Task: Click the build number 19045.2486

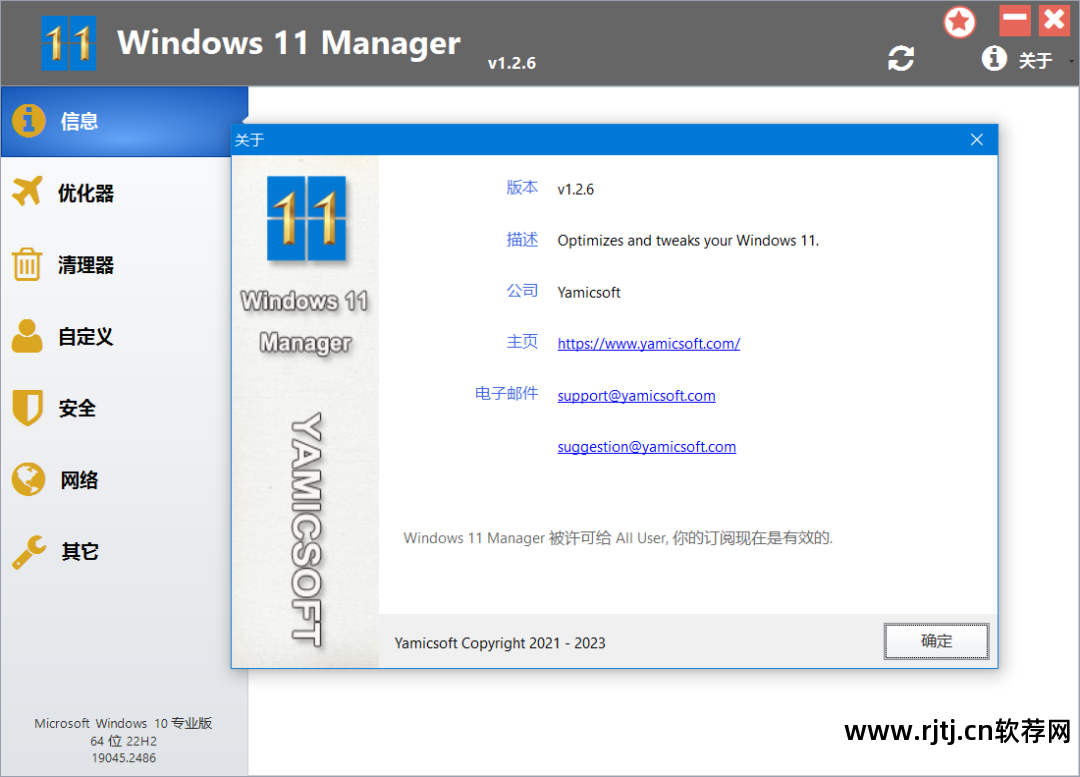Action: 124,758
